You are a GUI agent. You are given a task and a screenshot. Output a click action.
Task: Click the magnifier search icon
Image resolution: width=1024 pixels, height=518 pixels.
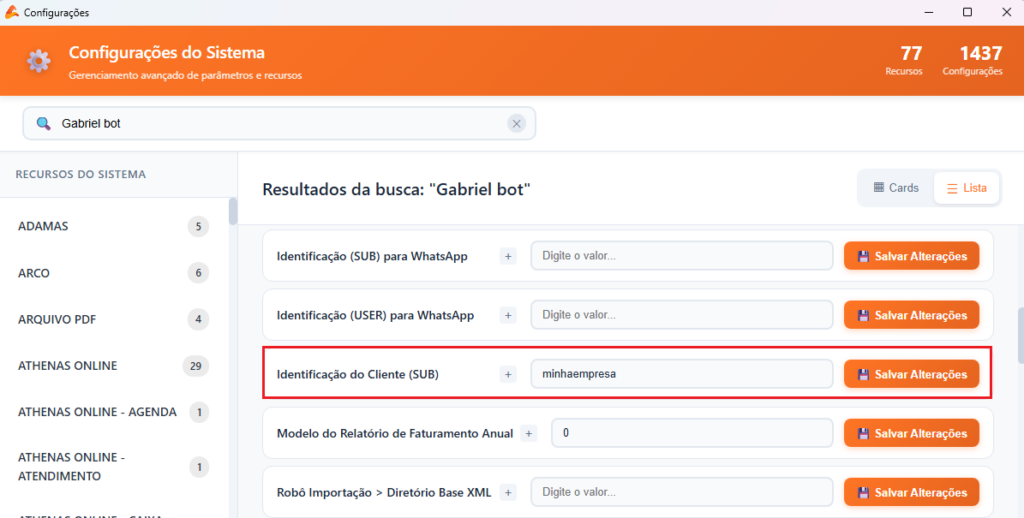(x=43, y=124)
